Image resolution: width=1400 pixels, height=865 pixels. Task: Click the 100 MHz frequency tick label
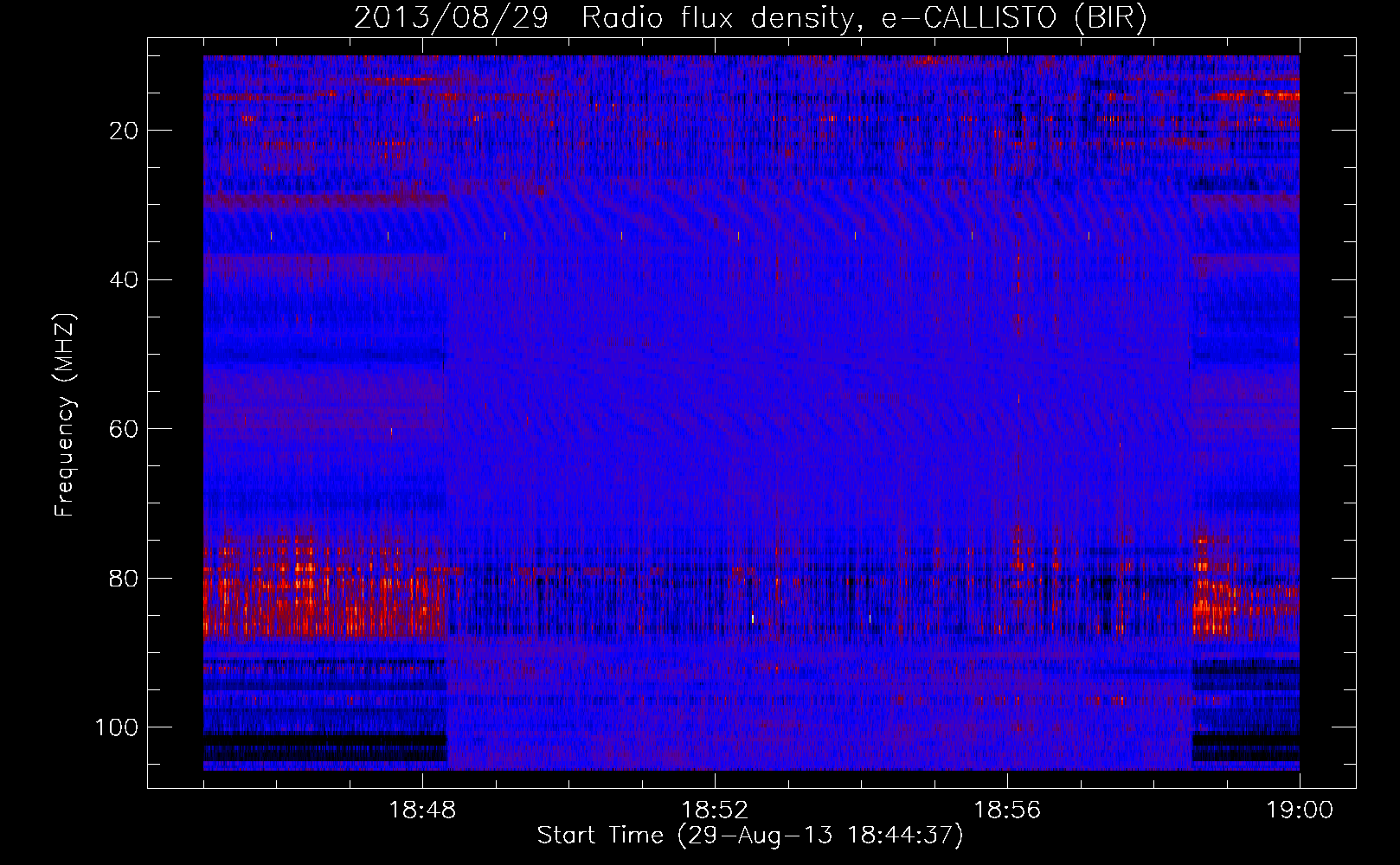(117, 727)
